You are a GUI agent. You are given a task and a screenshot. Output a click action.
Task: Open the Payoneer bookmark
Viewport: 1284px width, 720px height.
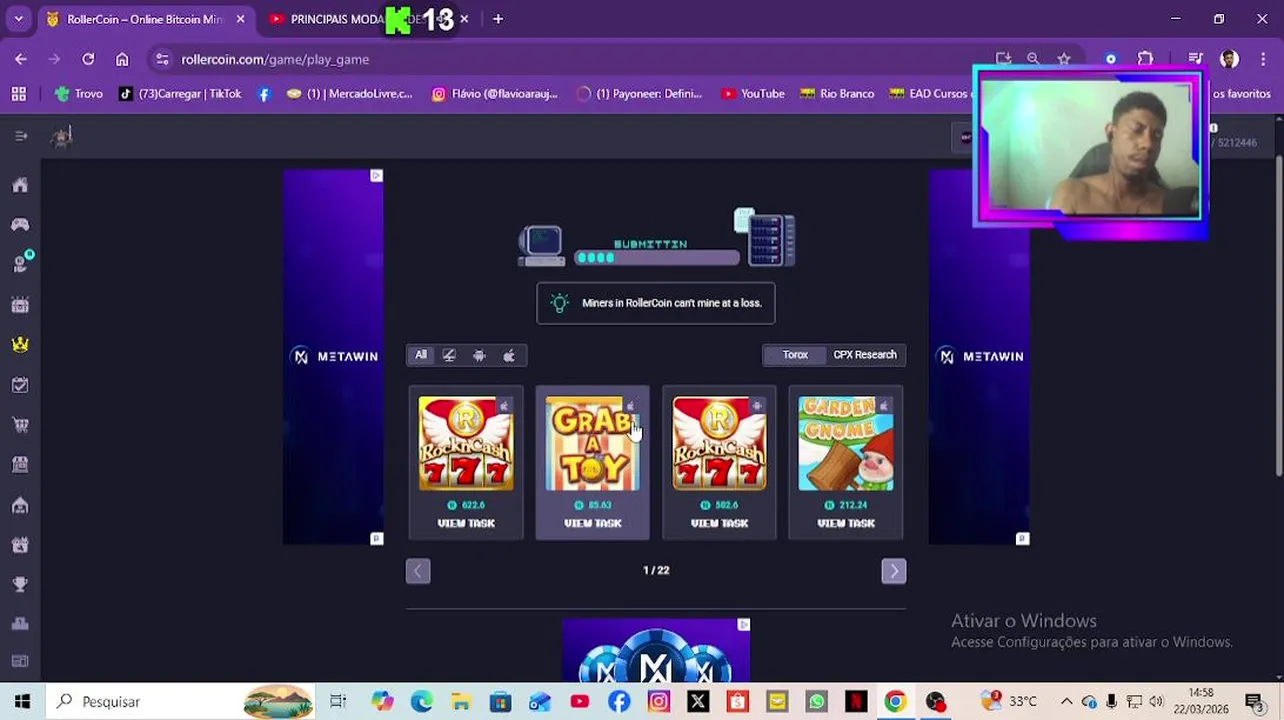pyautogui.click(x=640, y=93)
